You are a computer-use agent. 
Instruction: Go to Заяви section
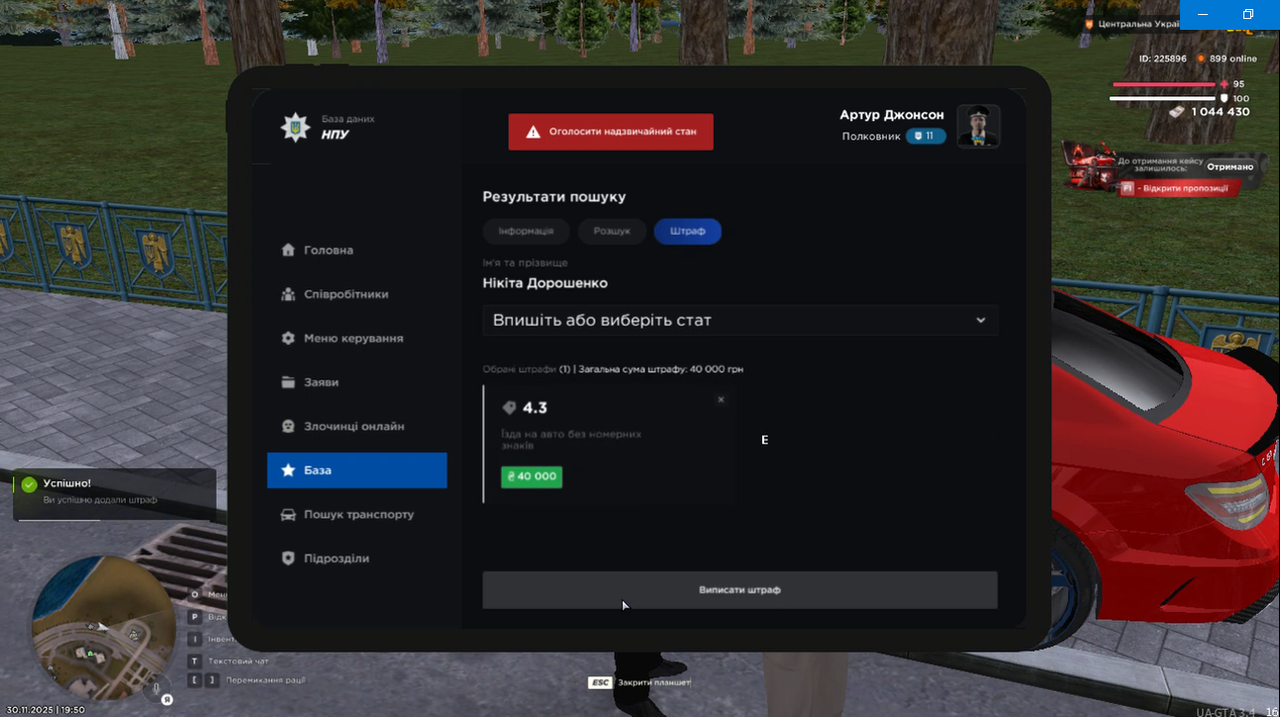tap(357, 382)
